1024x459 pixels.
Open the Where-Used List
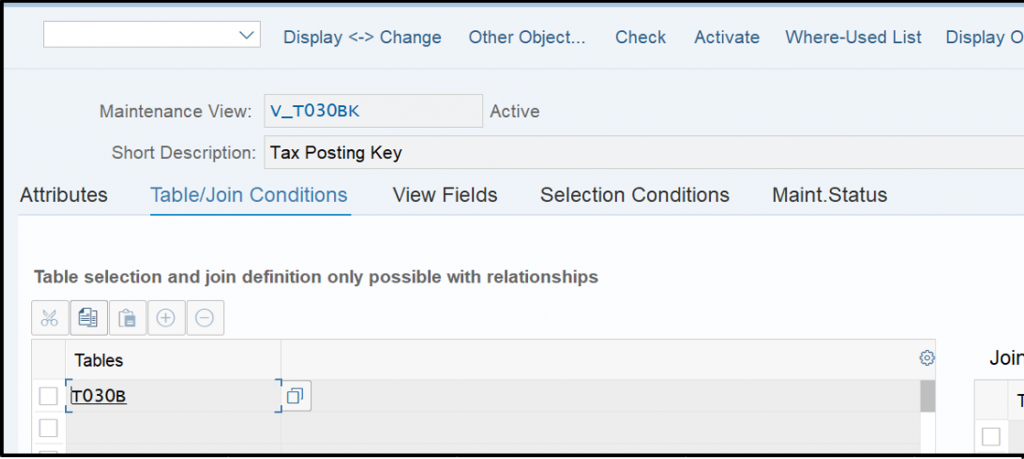pos(853,37)
